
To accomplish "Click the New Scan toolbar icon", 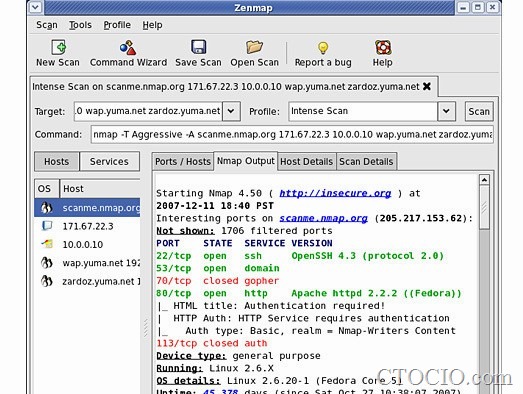I will 59,47.
